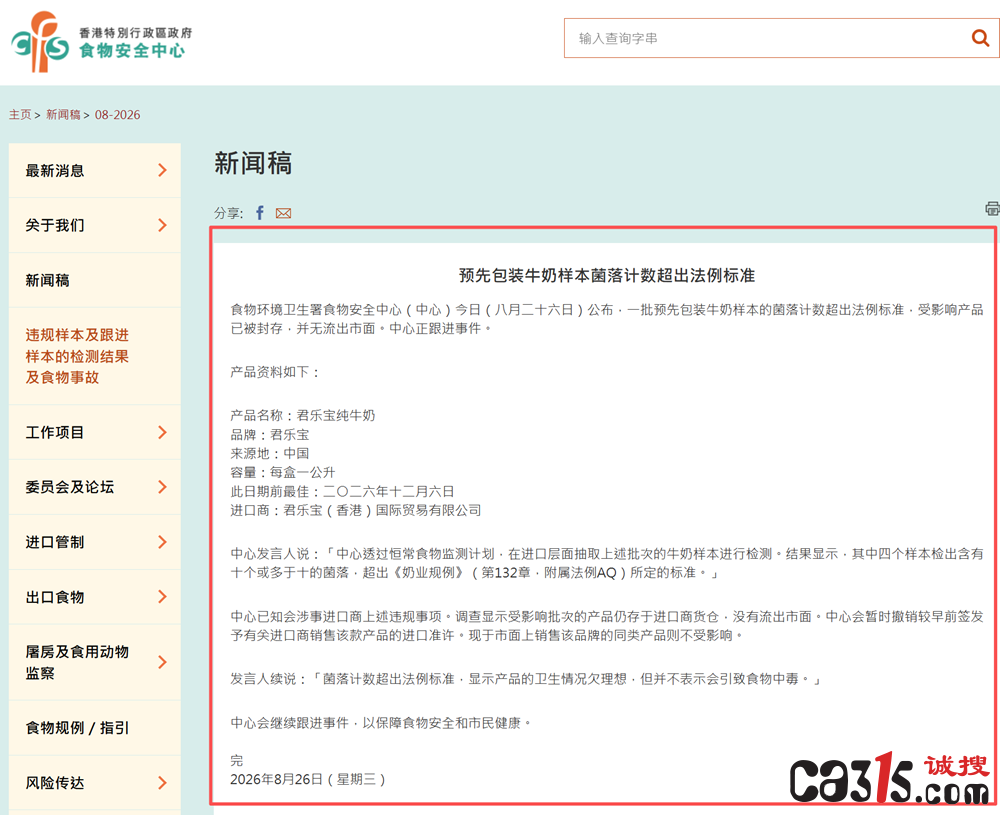Open 最新消息 sidebar menu

pyautogui.click(x=94, y=170)
